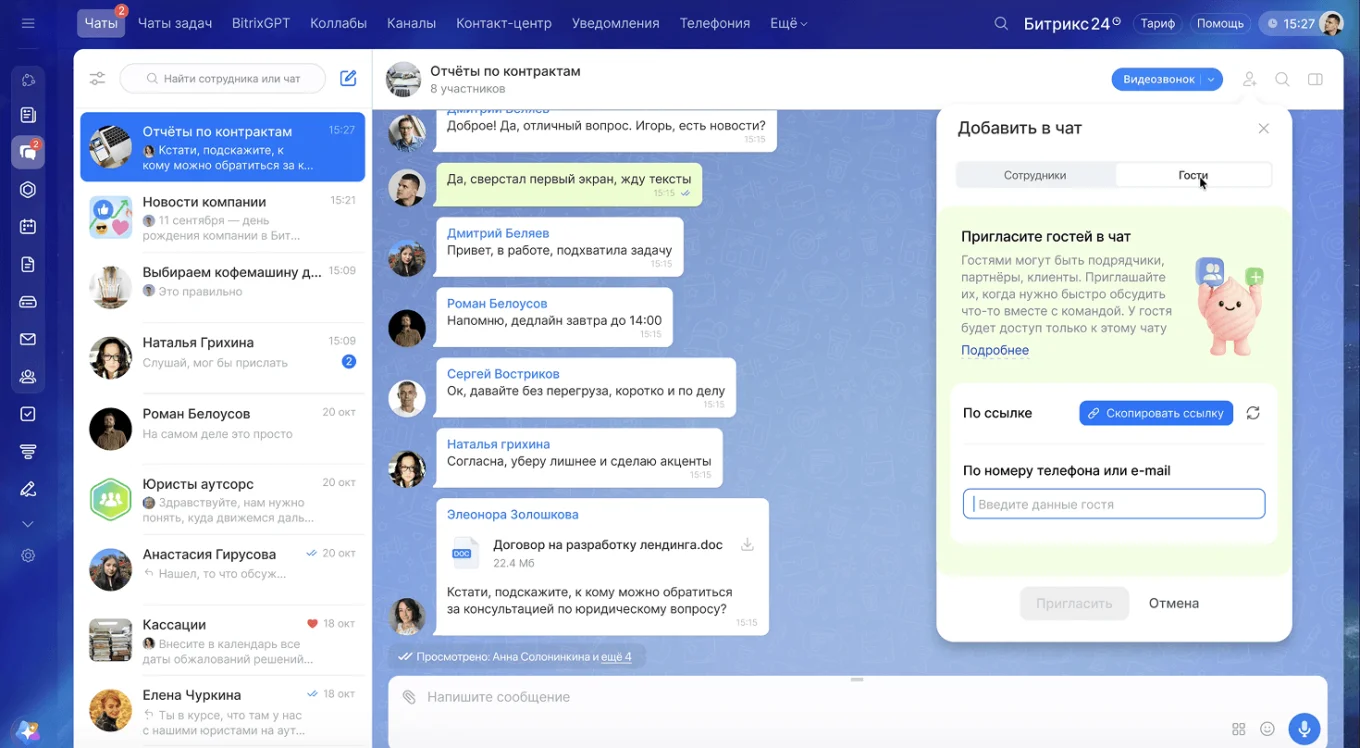Screen dimensions: 1360x748
Task: Open Контакт-центр menu item
Action: coord(503,23)
